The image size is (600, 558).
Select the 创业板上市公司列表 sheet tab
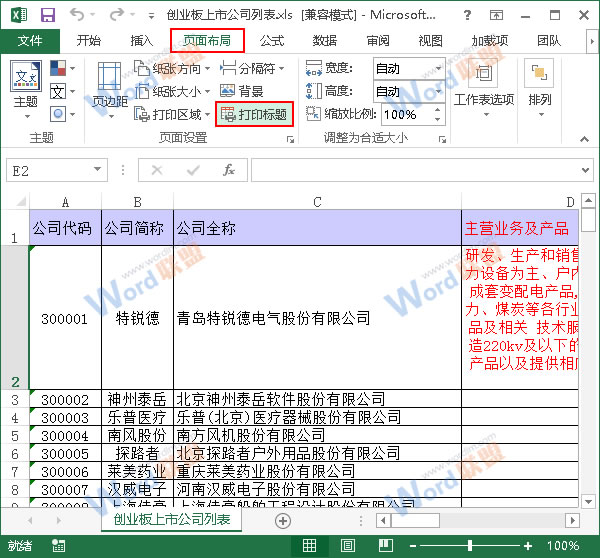171,521
